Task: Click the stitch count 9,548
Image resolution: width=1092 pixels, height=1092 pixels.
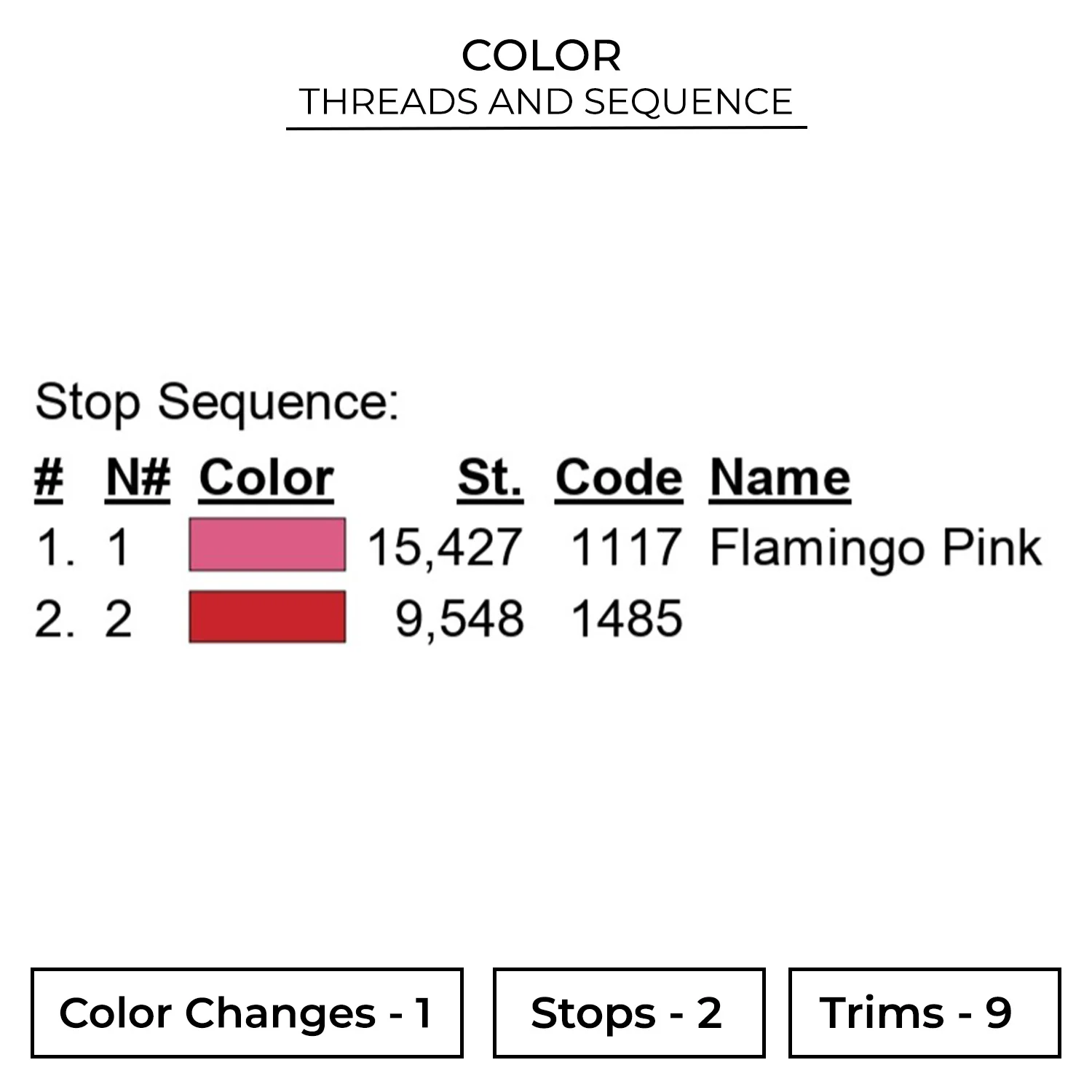Action: point(459,620)
